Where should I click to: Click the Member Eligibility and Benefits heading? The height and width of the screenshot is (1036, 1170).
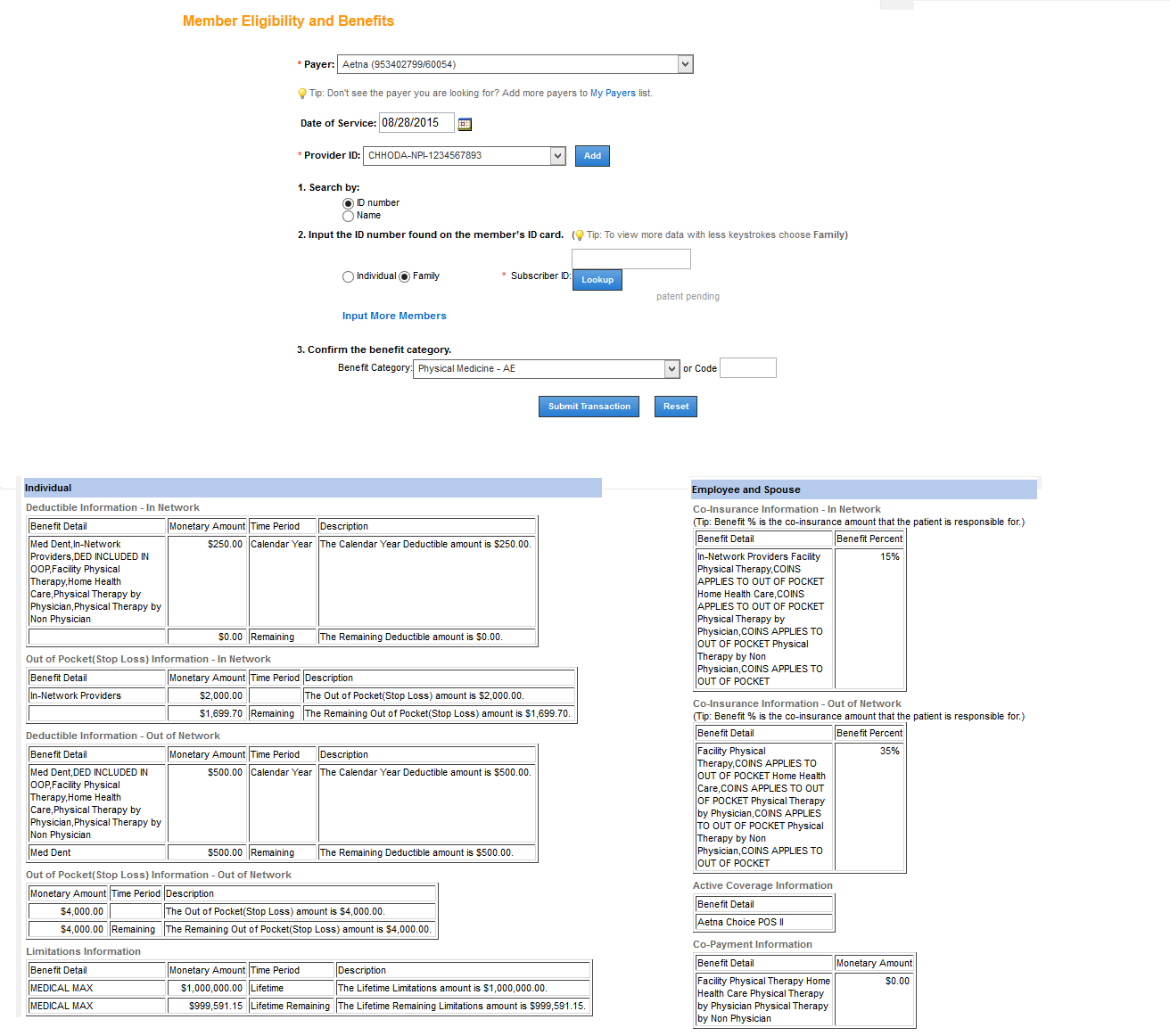288,21
